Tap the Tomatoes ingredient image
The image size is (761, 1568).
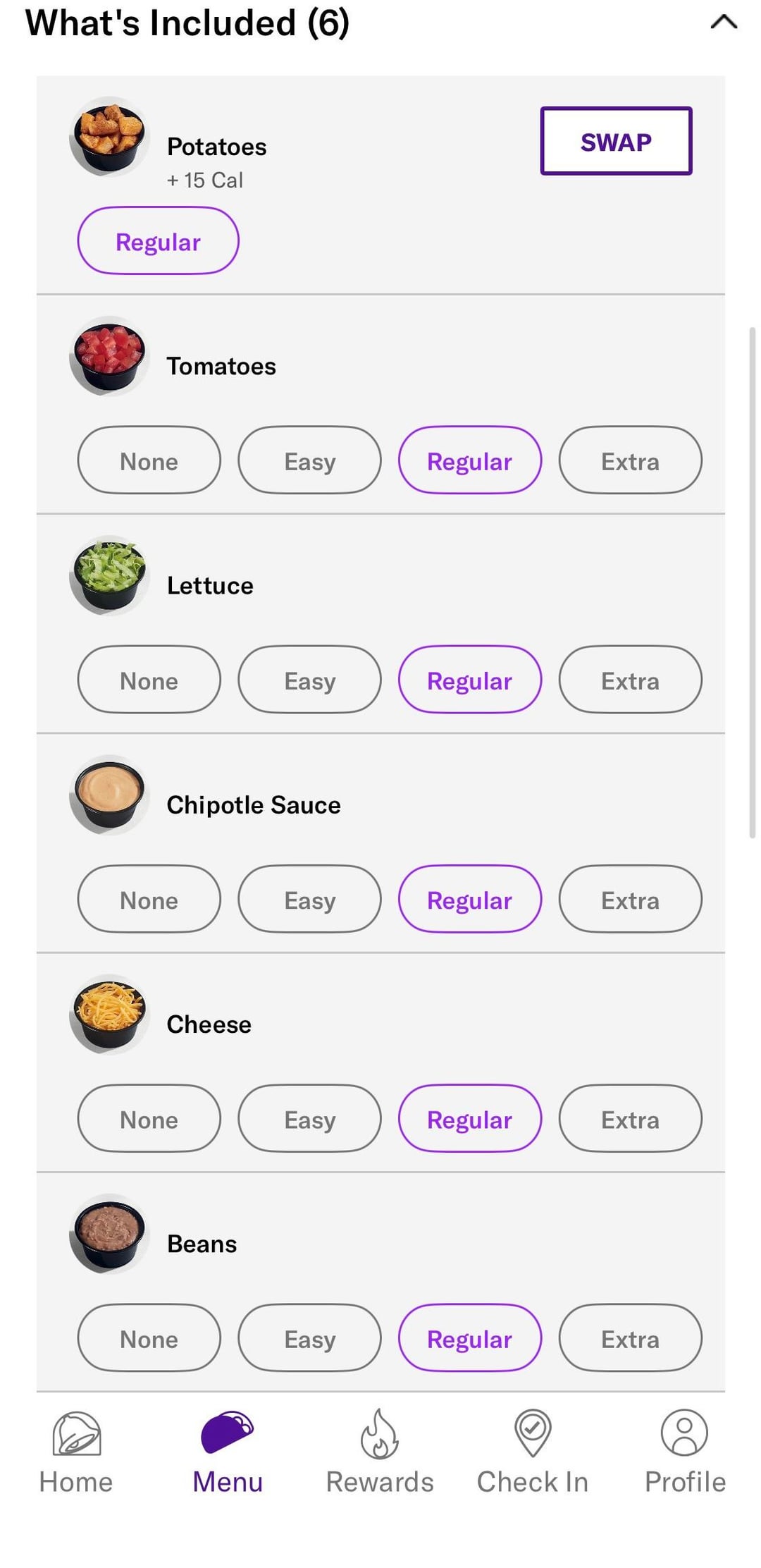point(109,356)
